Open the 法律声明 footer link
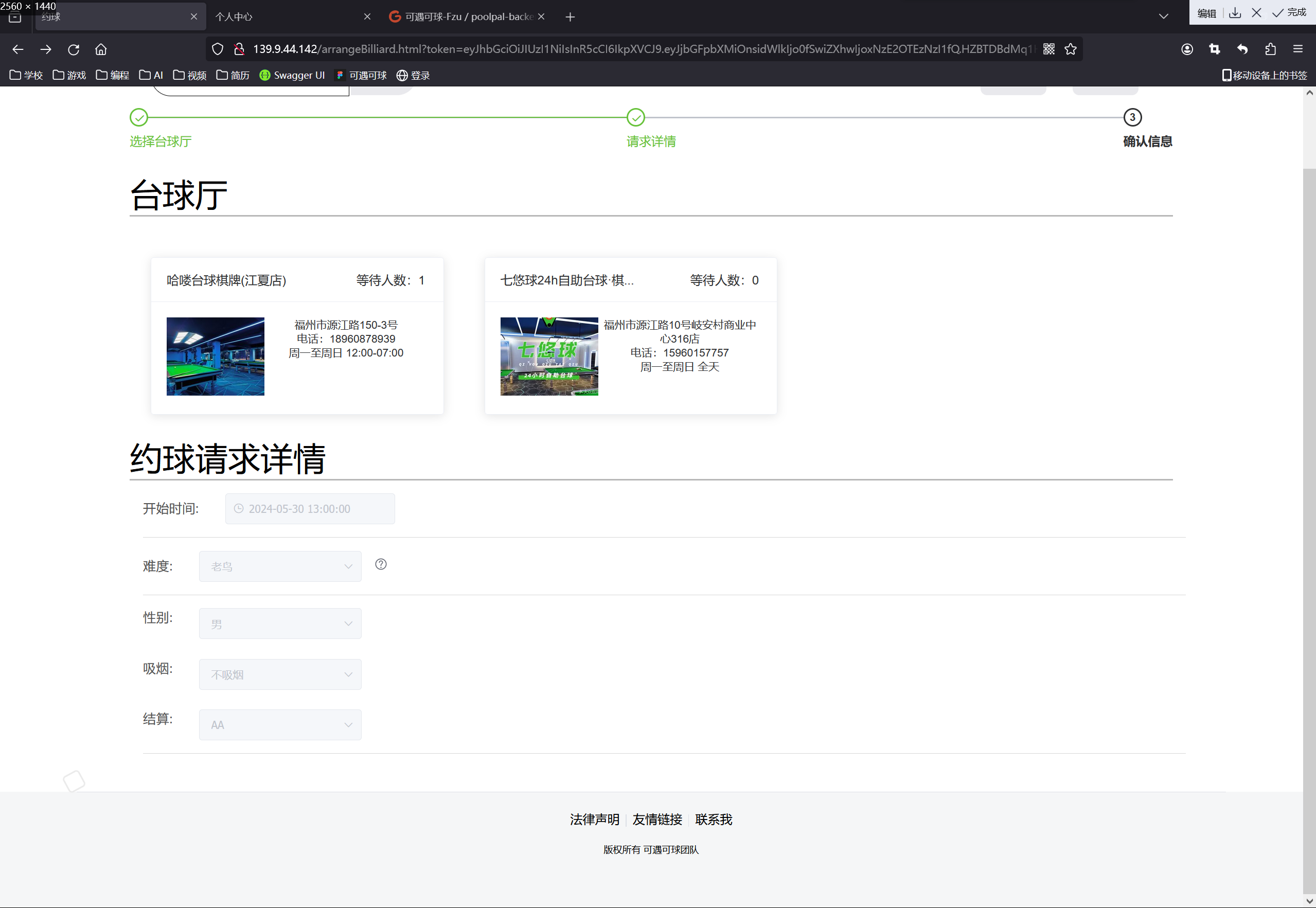This screenshot has width=1316, height=908. coord(594,819)
